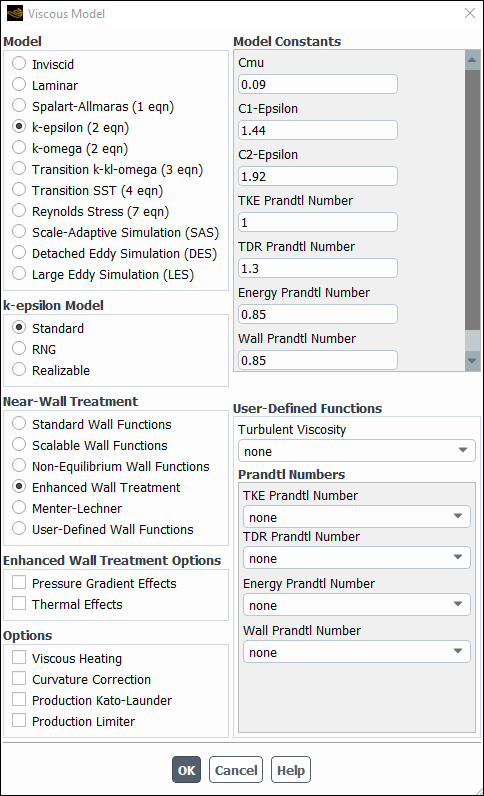Choose Reynolds Stress (7 eqn) model
Image resolution: width=484 pixels, height=796 pixels.
click(x=19, y=211)
